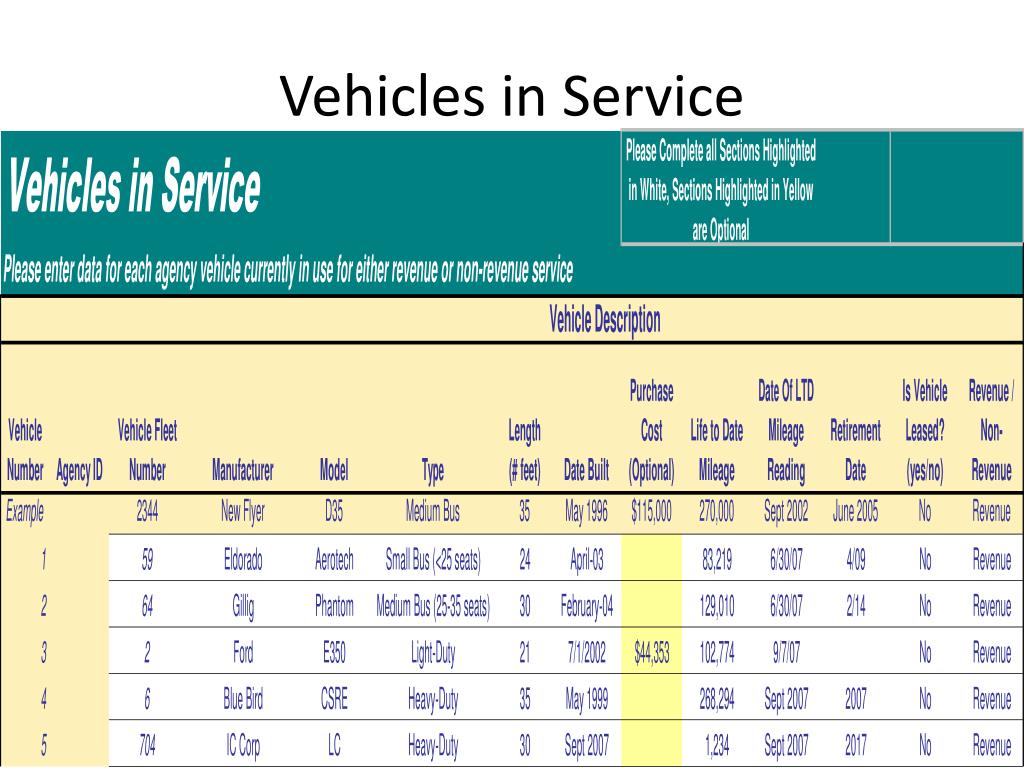Click the 'Light-Duty' type cell
1024x768 pixels.
[432, 654]
